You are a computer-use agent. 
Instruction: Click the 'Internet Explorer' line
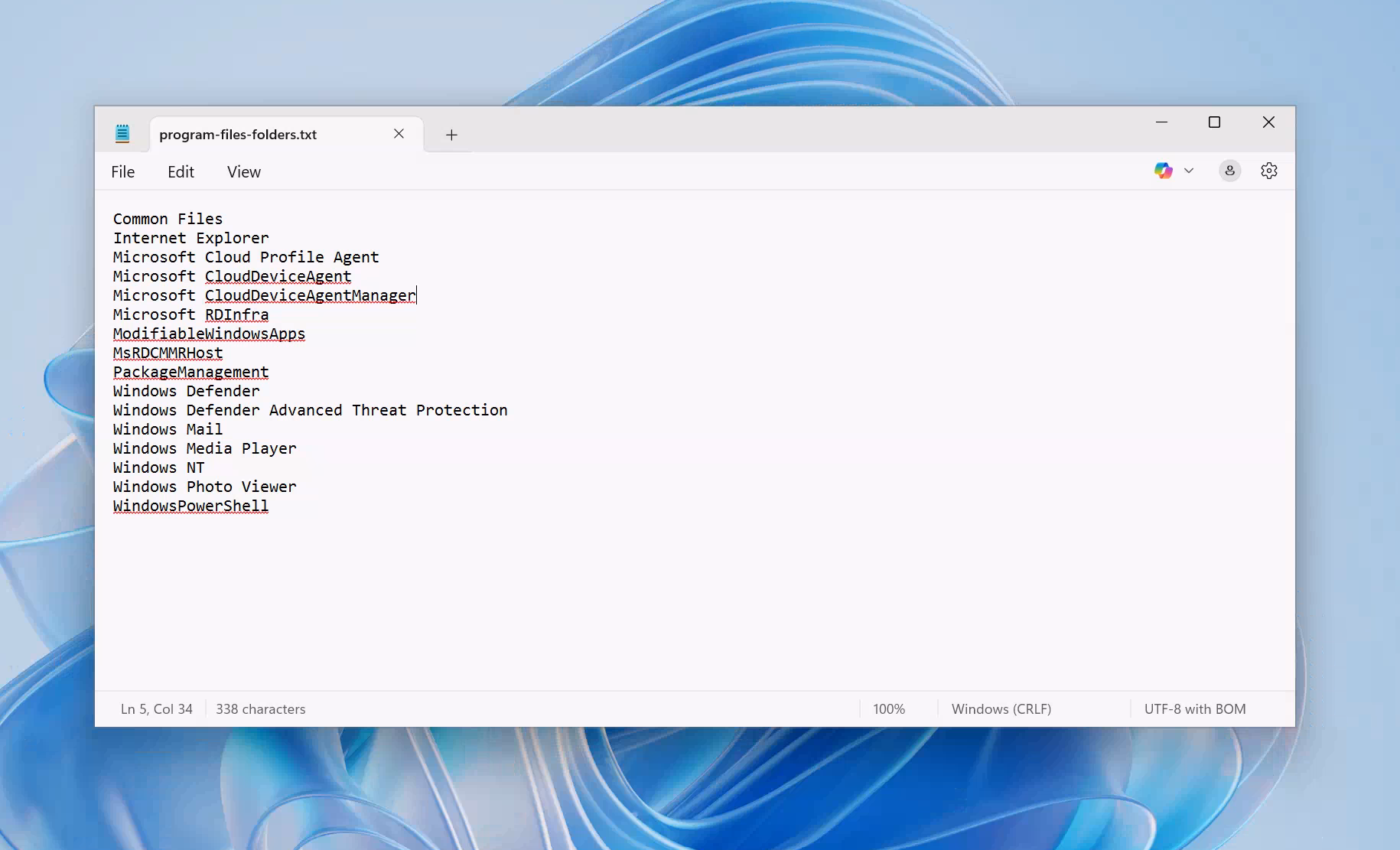pos(191,238)
